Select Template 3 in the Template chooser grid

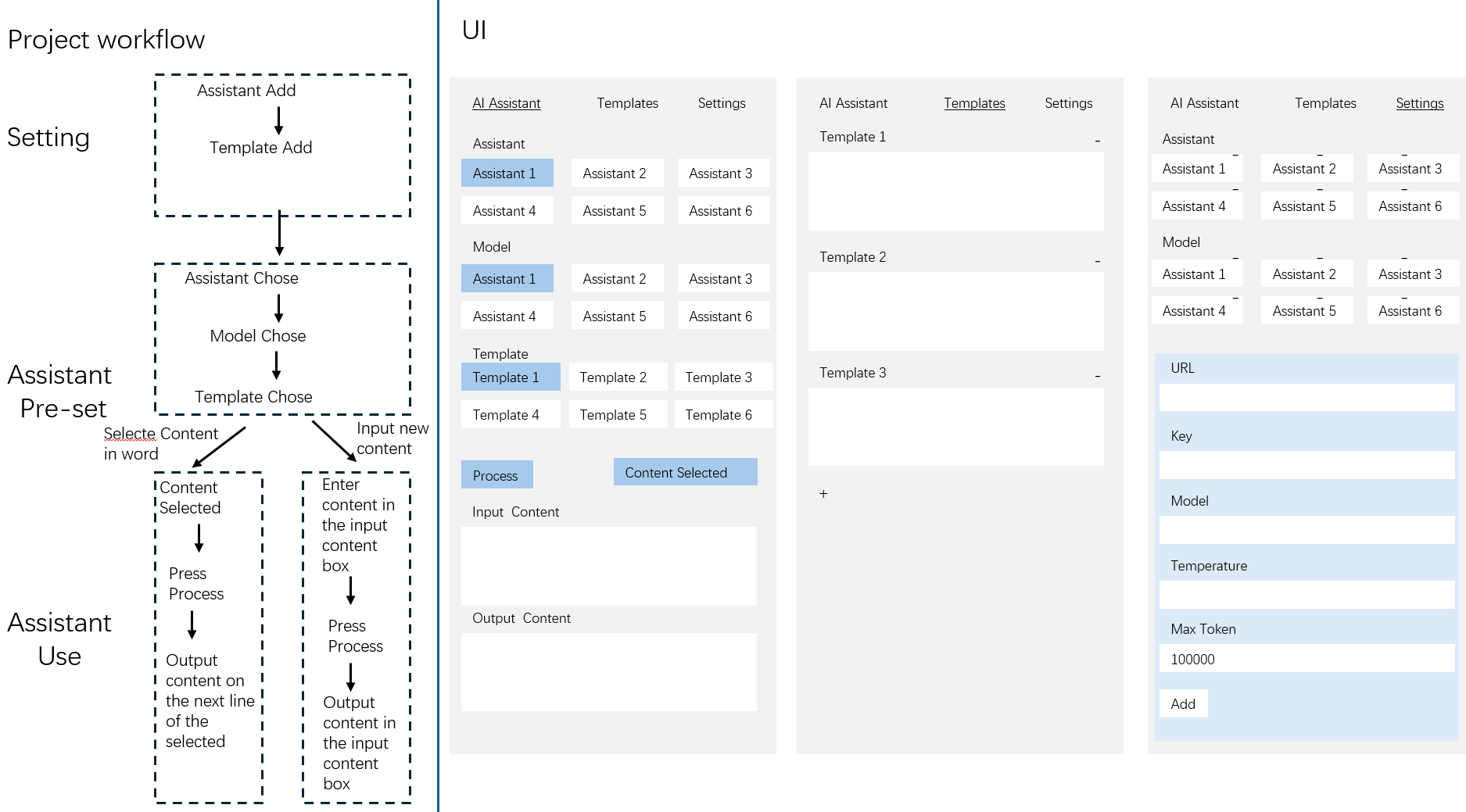point(724,377)
